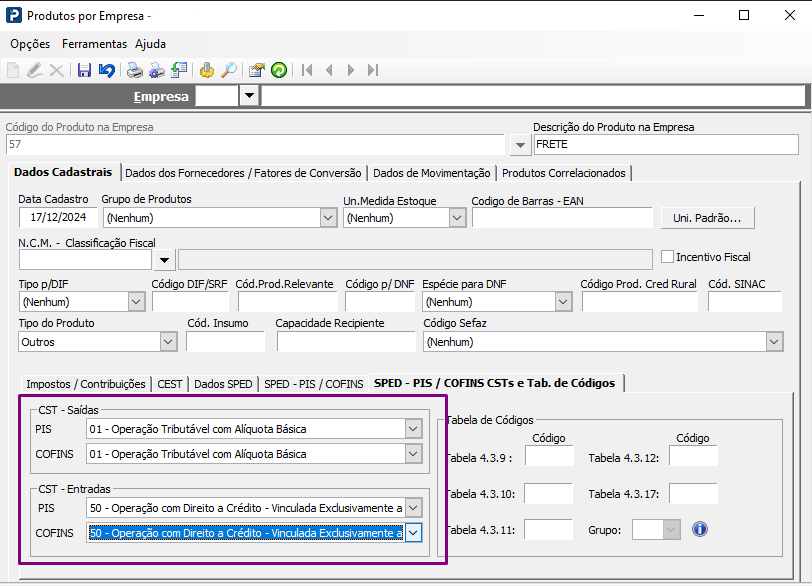Open the CST Entradas COFINS dropdown

point(413,533)
